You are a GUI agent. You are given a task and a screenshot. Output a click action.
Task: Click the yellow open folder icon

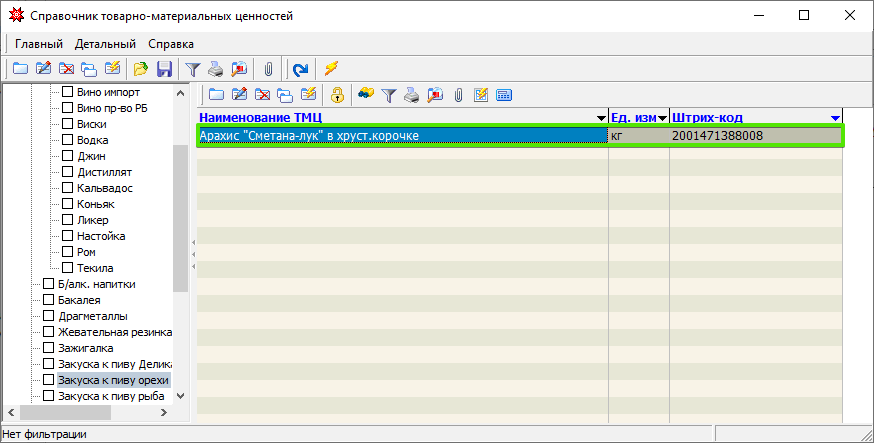click(x=141, y=69)
